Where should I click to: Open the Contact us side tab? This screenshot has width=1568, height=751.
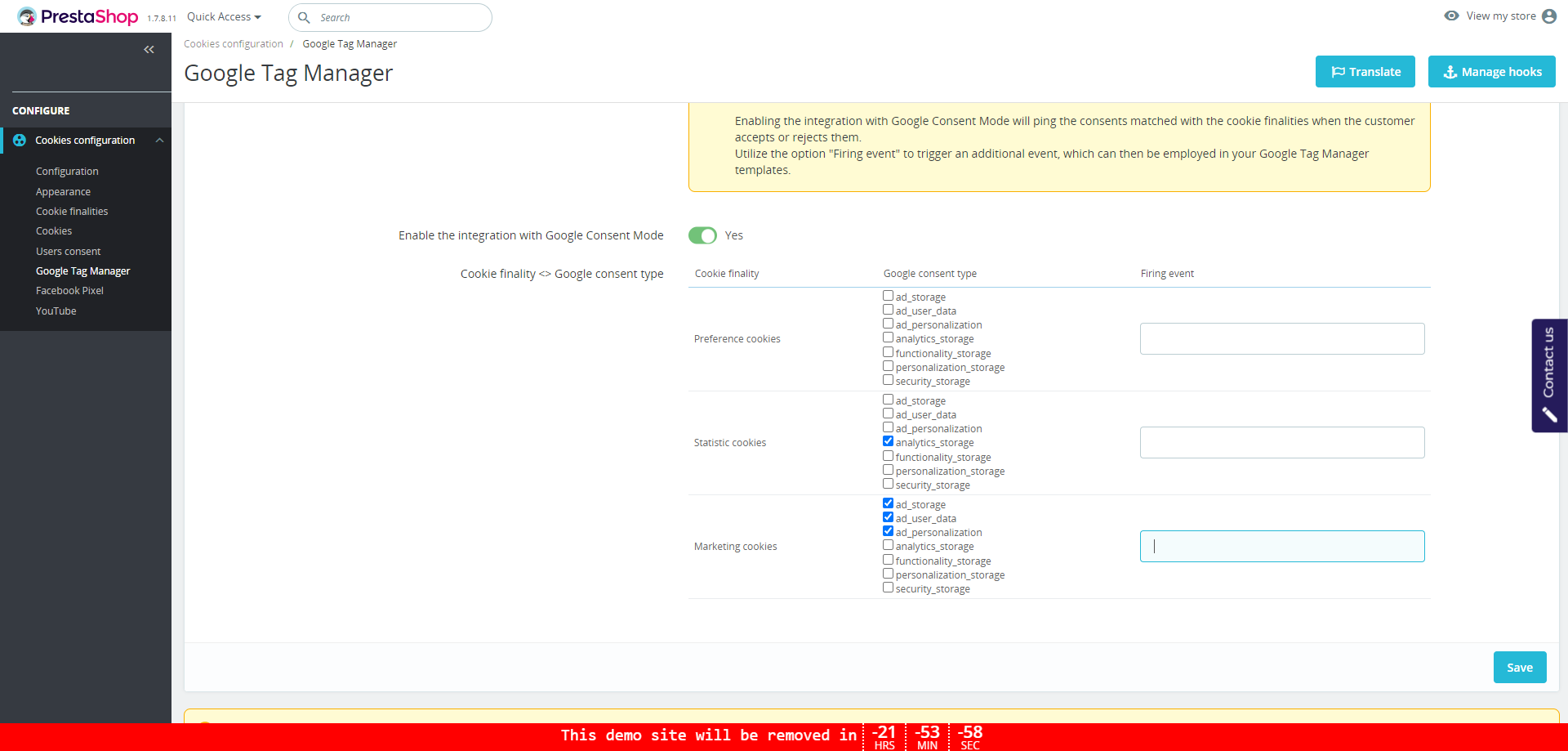coord(1549,375)
